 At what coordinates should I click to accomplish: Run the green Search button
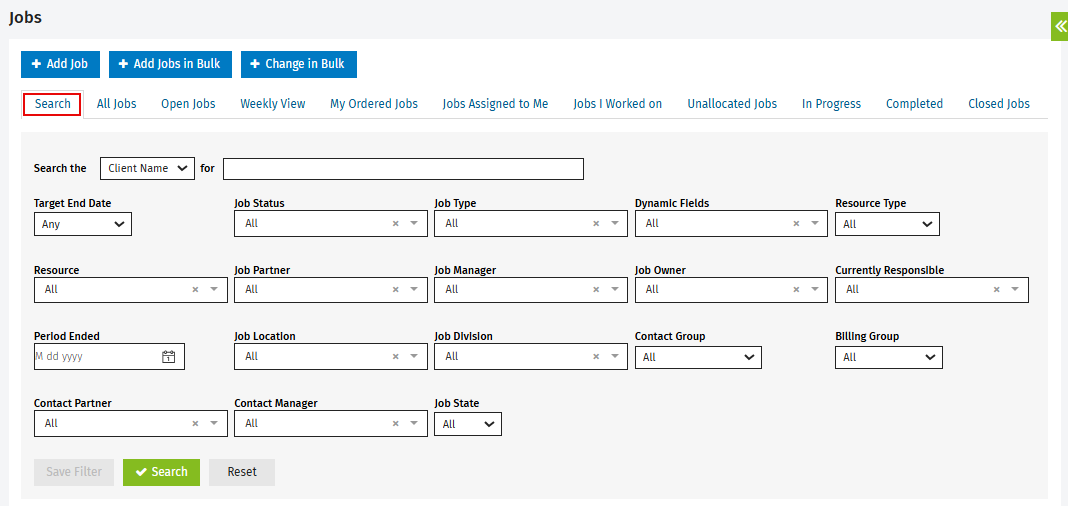(x=161, y=472)
